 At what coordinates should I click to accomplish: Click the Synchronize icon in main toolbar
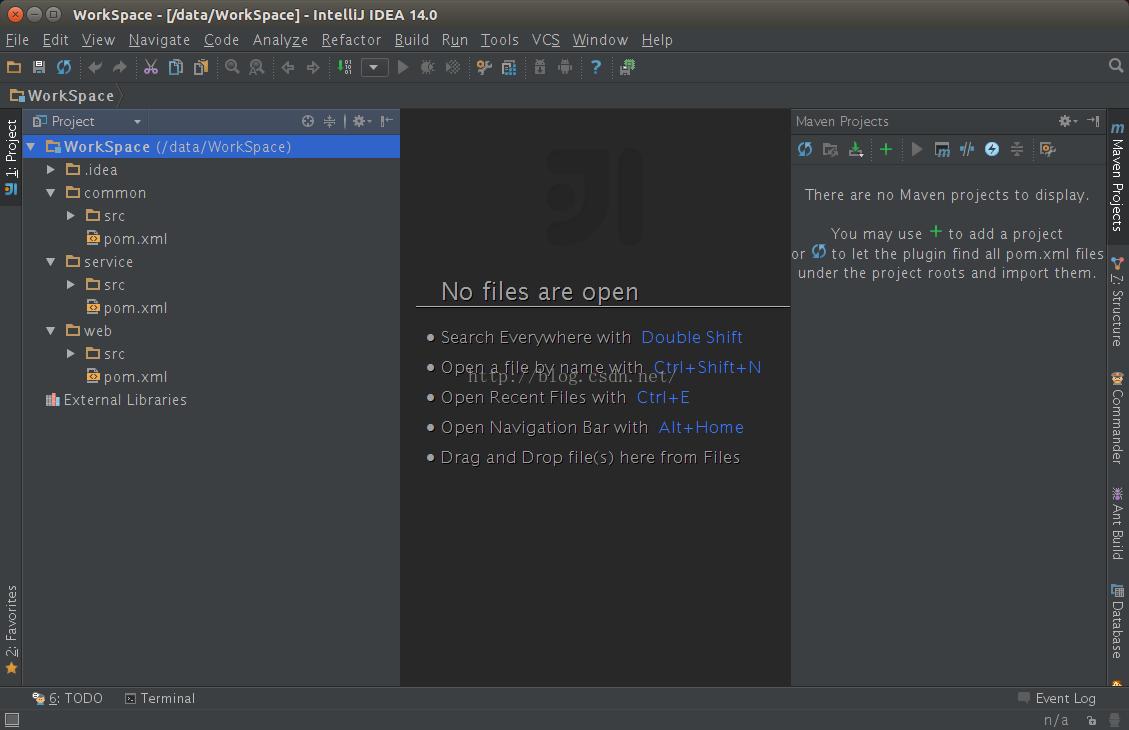(x=64, y=67)
